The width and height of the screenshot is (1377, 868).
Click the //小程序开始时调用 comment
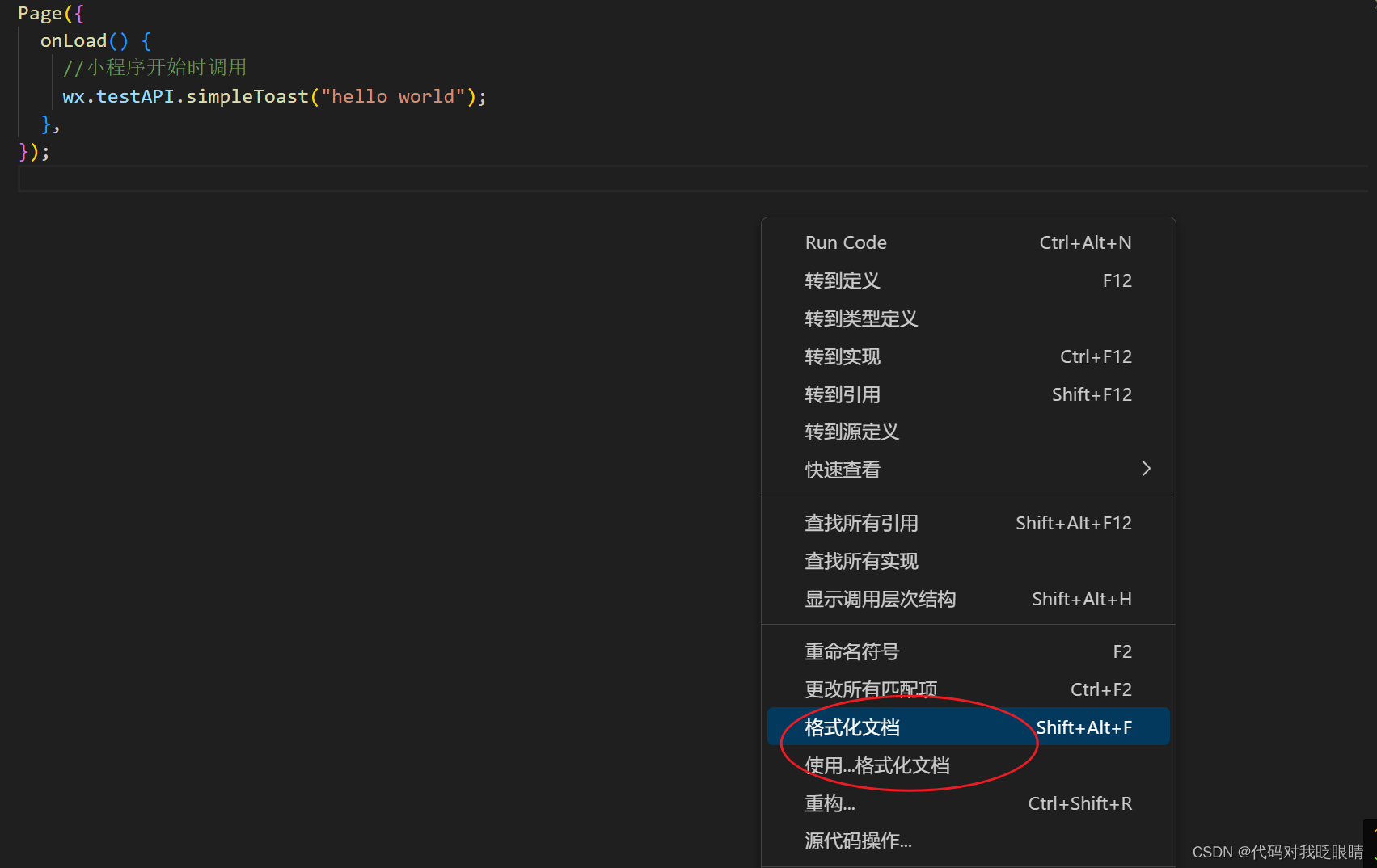click(154, 68)
